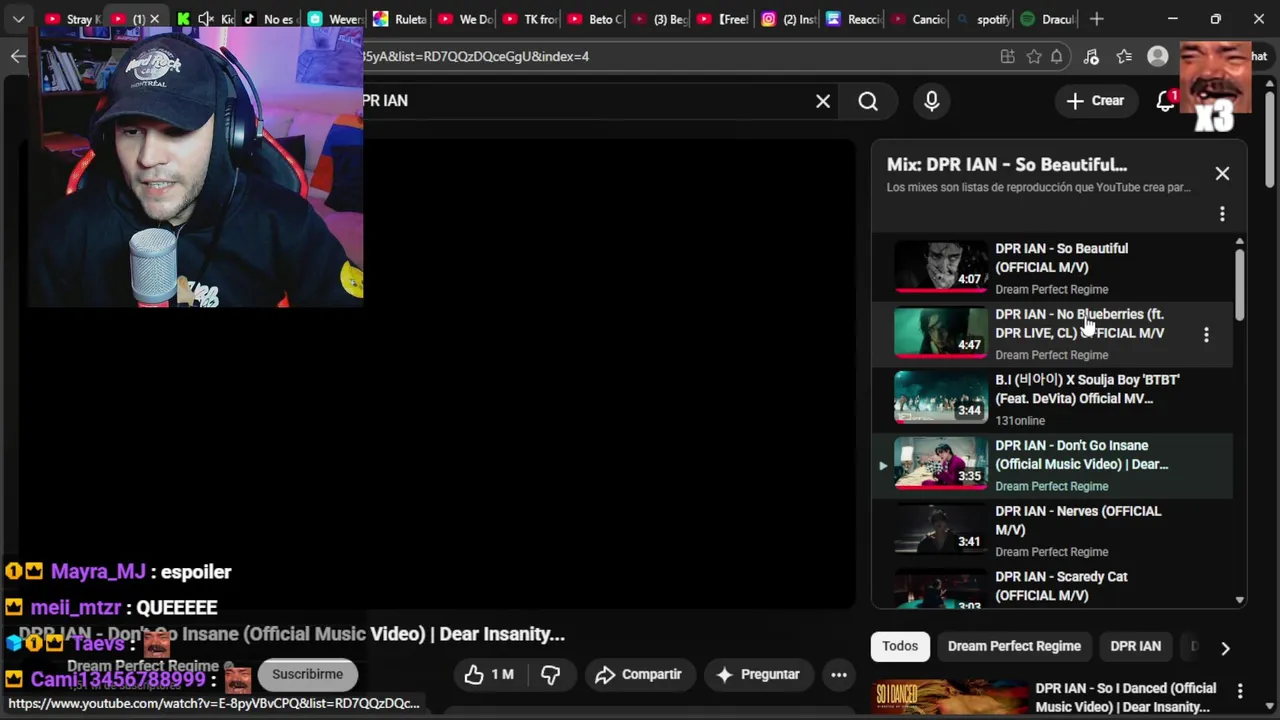Close the Mix: DPR IAN playlist panel
The height and width of the screenshot is (720, 1280).
(1222, 174)
